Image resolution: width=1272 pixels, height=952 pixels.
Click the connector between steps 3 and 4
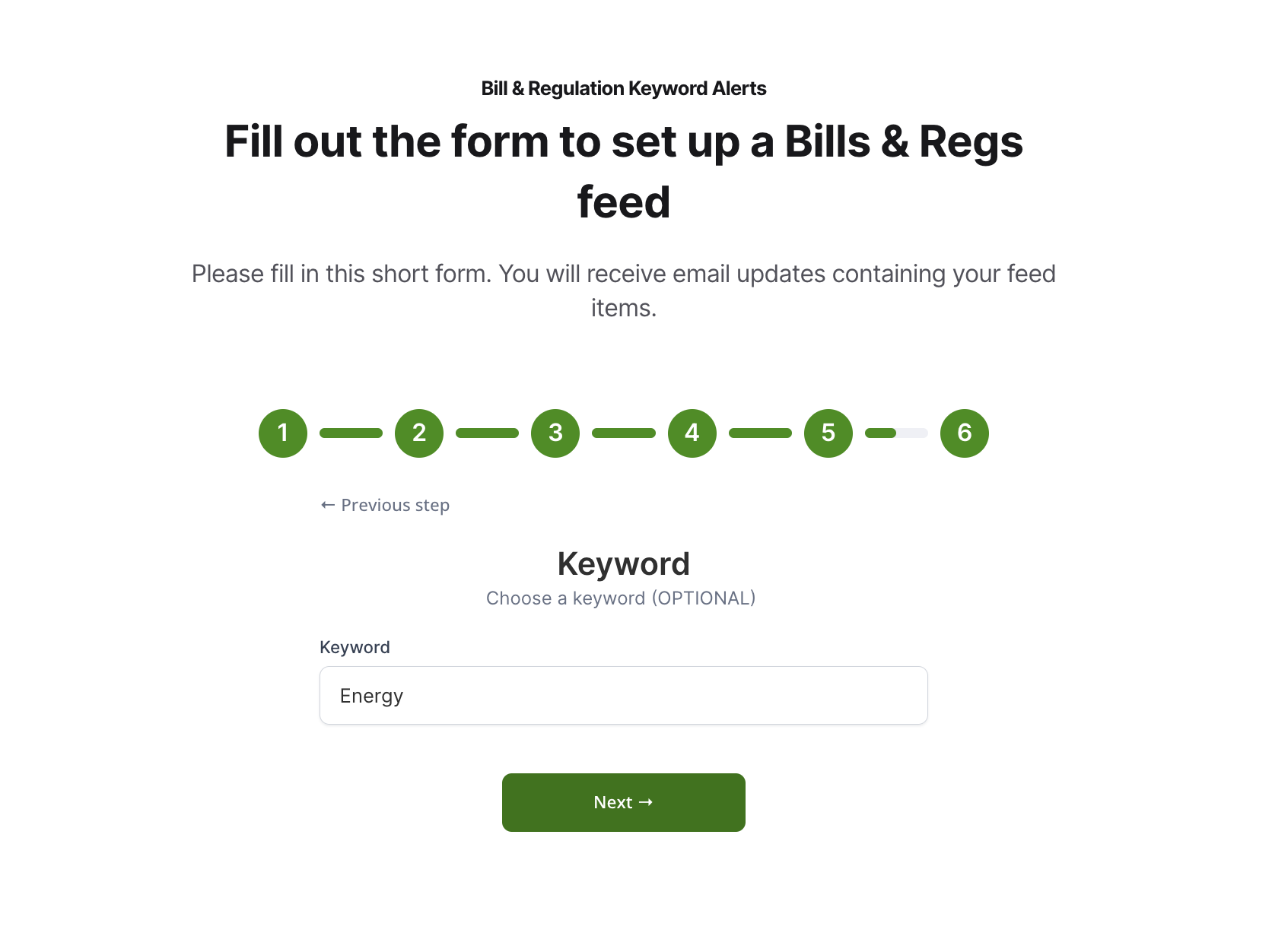click(624, 433)
